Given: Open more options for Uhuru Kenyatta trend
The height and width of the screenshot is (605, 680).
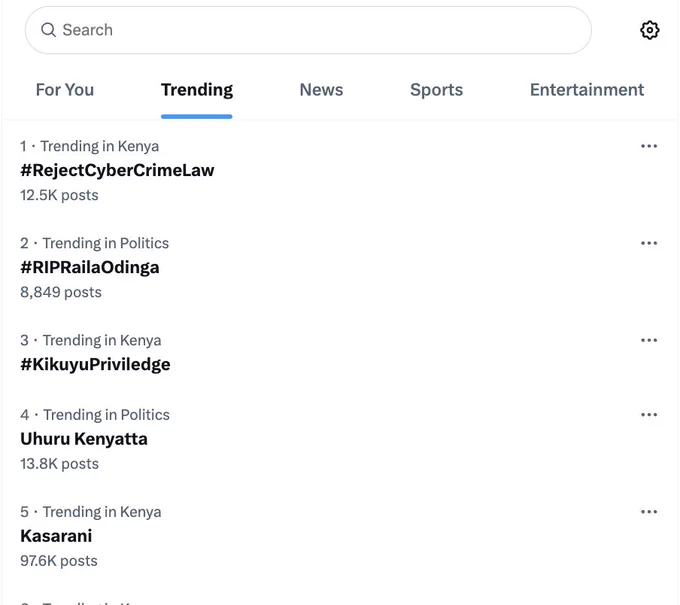Looking at the screenshot, I should (649, 415).
